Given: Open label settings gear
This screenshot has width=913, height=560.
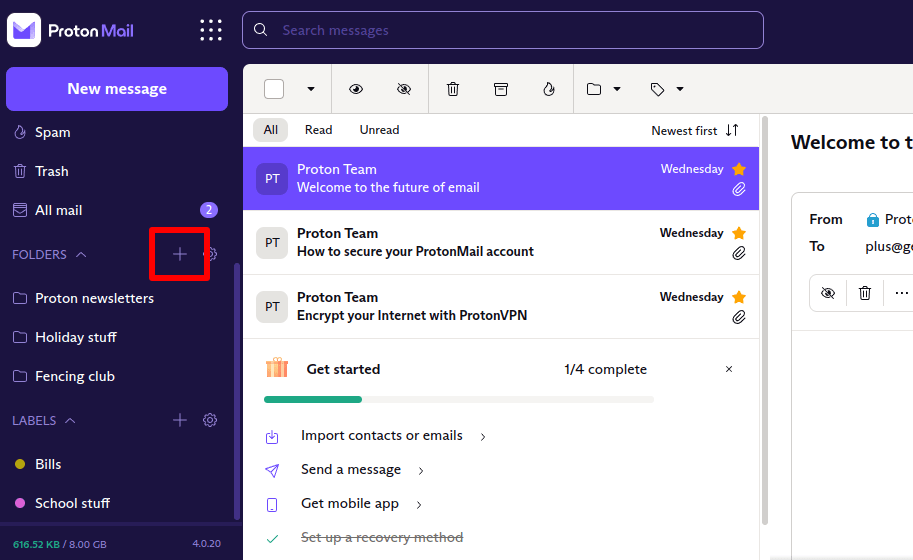Looking at the screenshot, I should pyautogui.click(x=210, y=420).
